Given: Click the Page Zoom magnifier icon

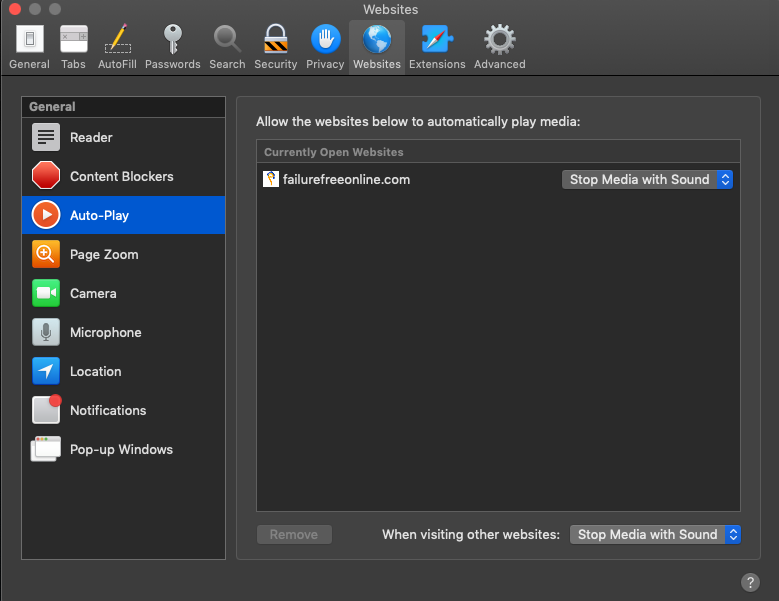Looking at the screenshot, I should tap(46, 254).
